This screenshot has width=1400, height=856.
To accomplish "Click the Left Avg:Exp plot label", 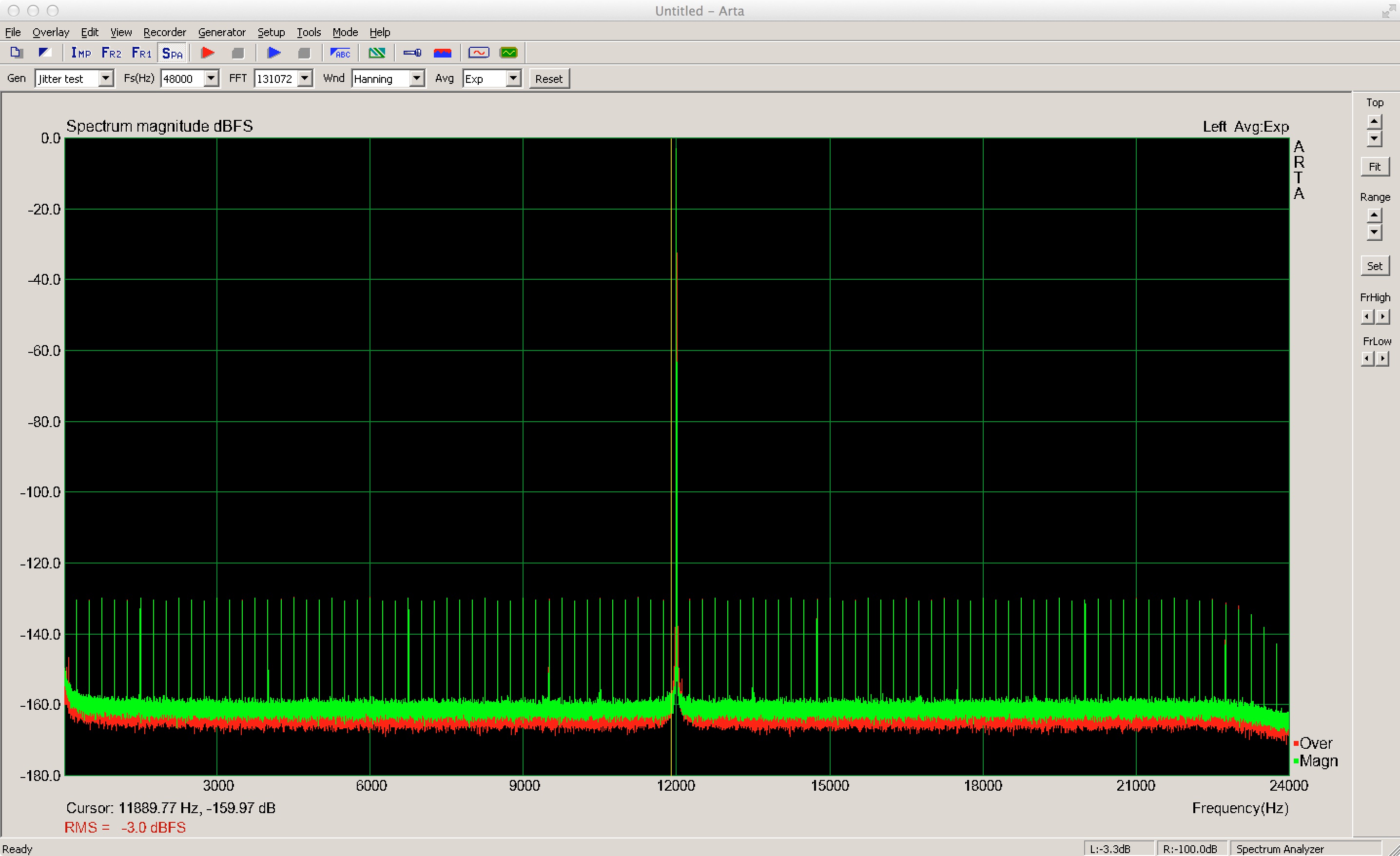I will 1245,126.
